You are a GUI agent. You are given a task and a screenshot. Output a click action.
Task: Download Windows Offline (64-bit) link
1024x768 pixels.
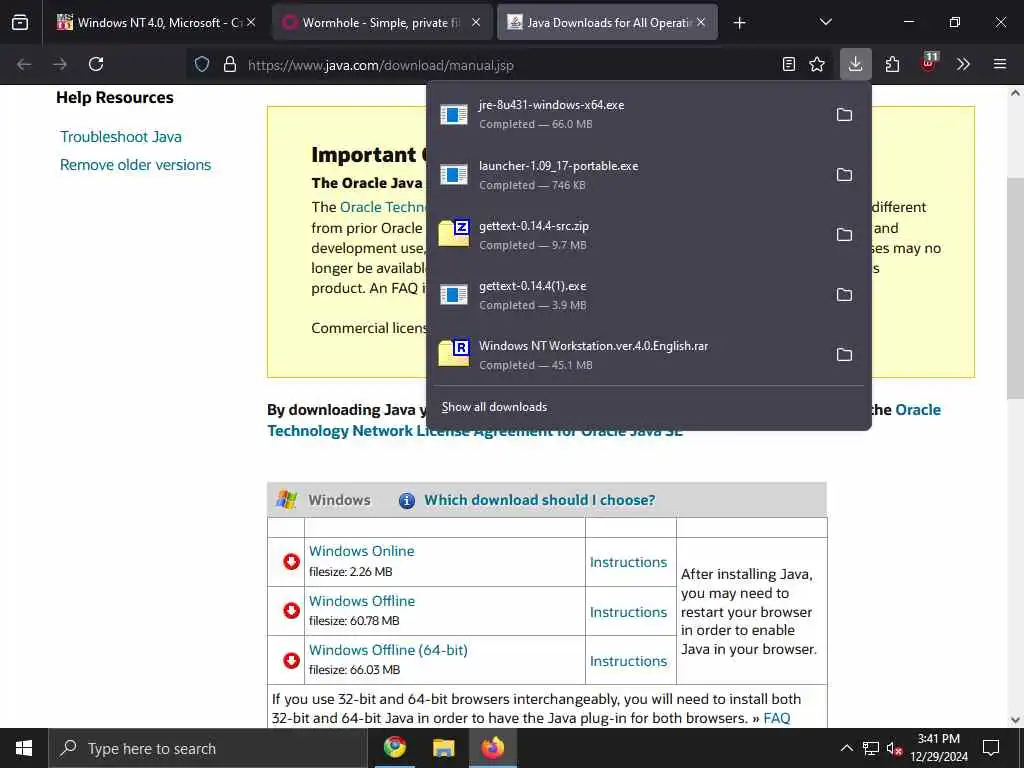coord(388,650)
